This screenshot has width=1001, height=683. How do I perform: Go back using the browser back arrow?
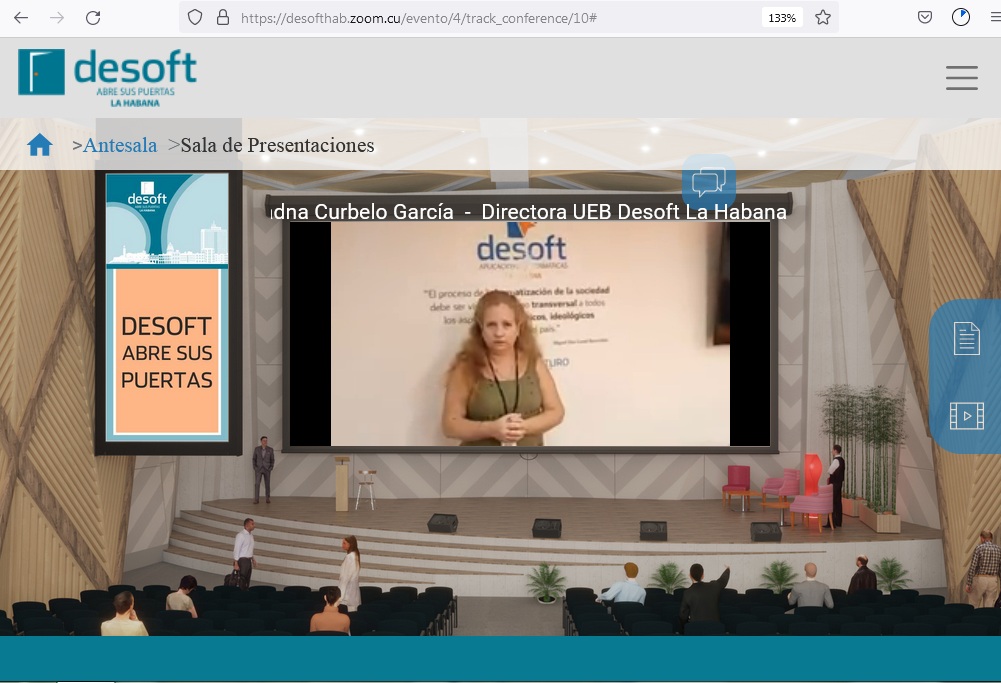point(21,18)
